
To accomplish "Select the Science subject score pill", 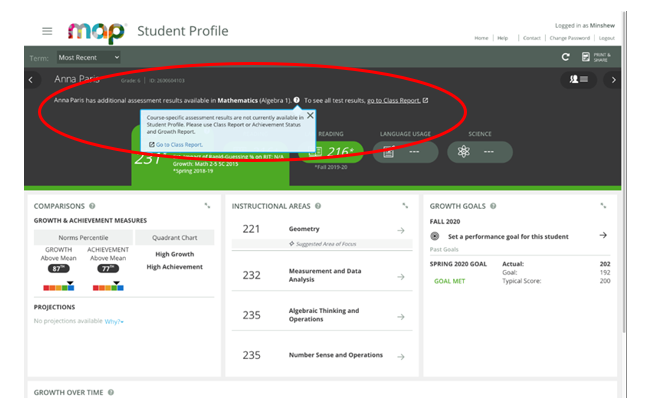I will (x=479, y=152).
